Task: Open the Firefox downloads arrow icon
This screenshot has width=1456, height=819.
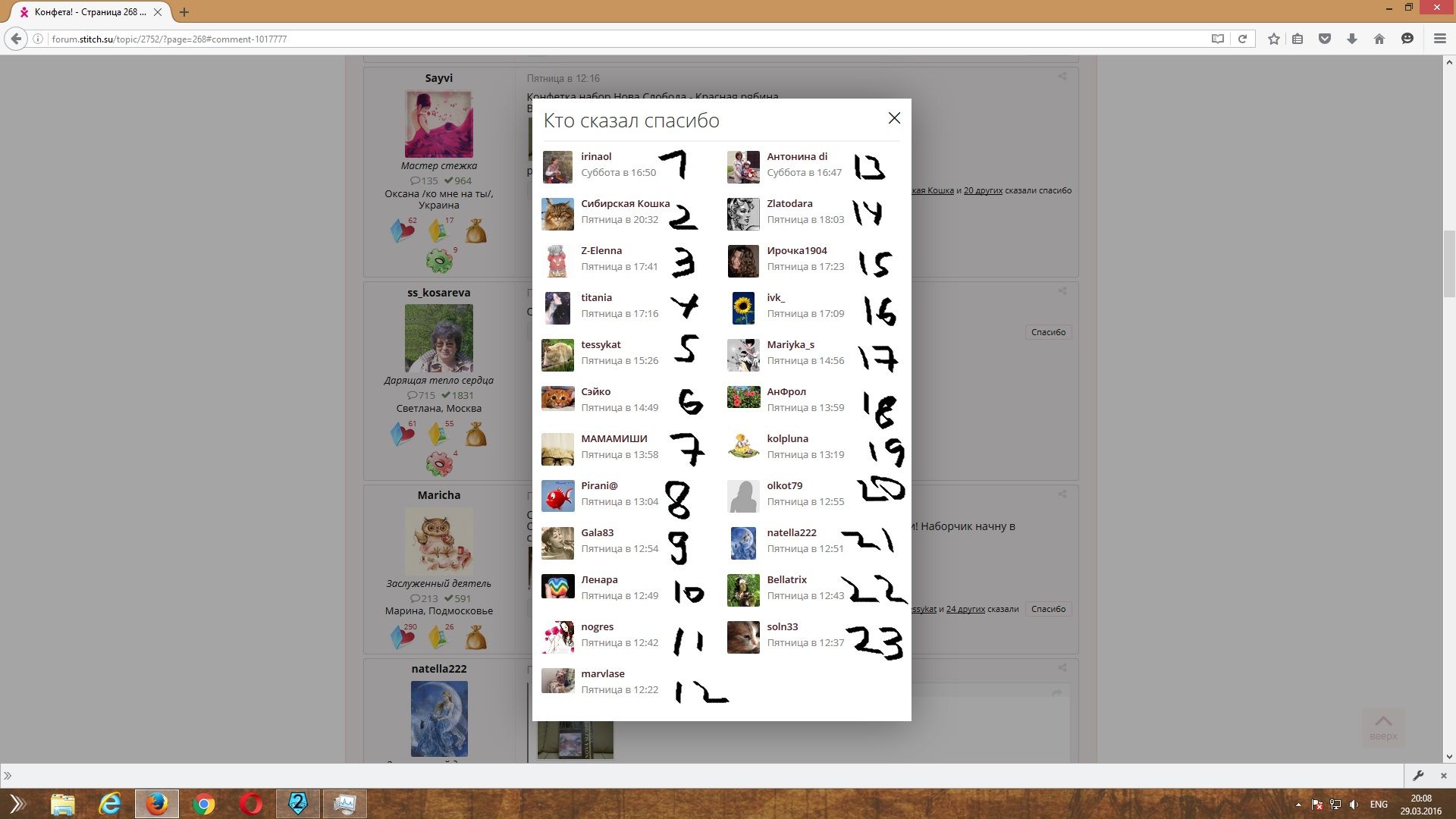Action: click(1352, 39)
